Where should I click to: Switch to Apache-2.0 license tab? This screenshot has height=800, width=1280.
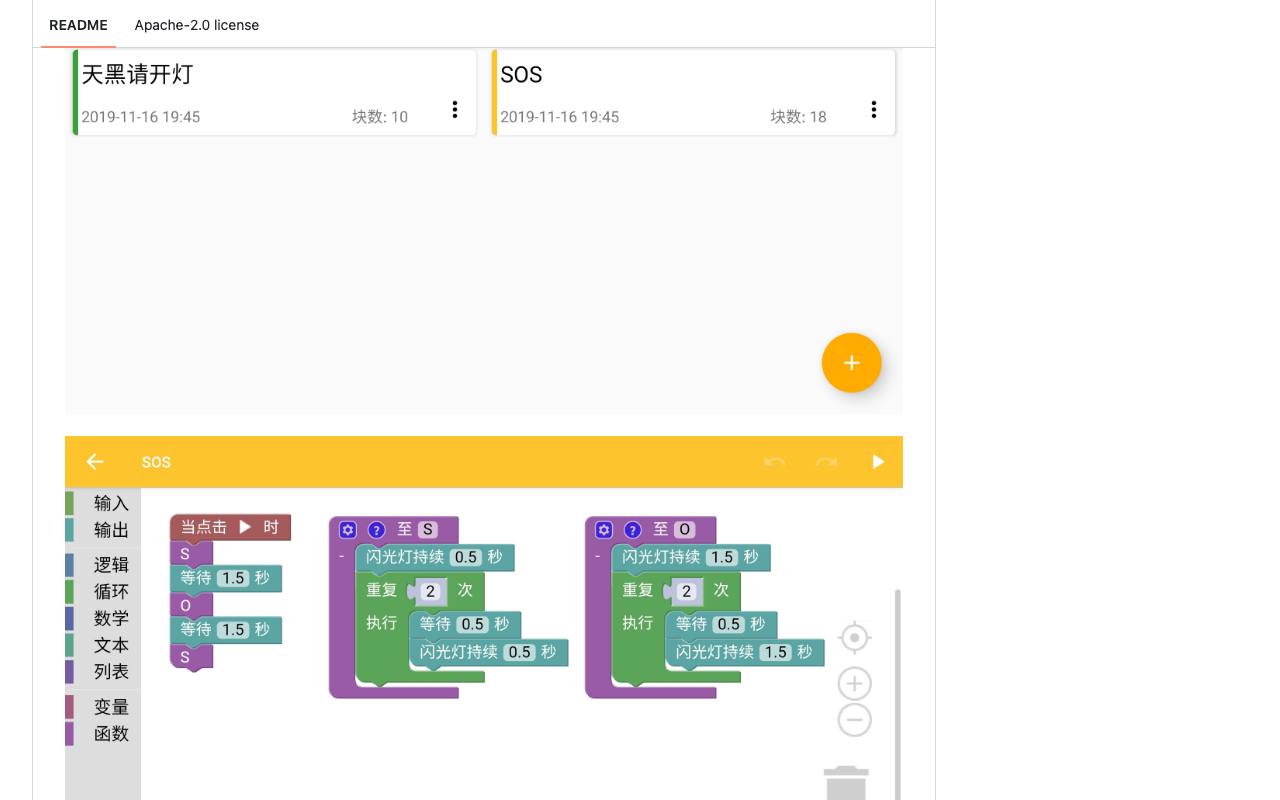click(197, 25)
